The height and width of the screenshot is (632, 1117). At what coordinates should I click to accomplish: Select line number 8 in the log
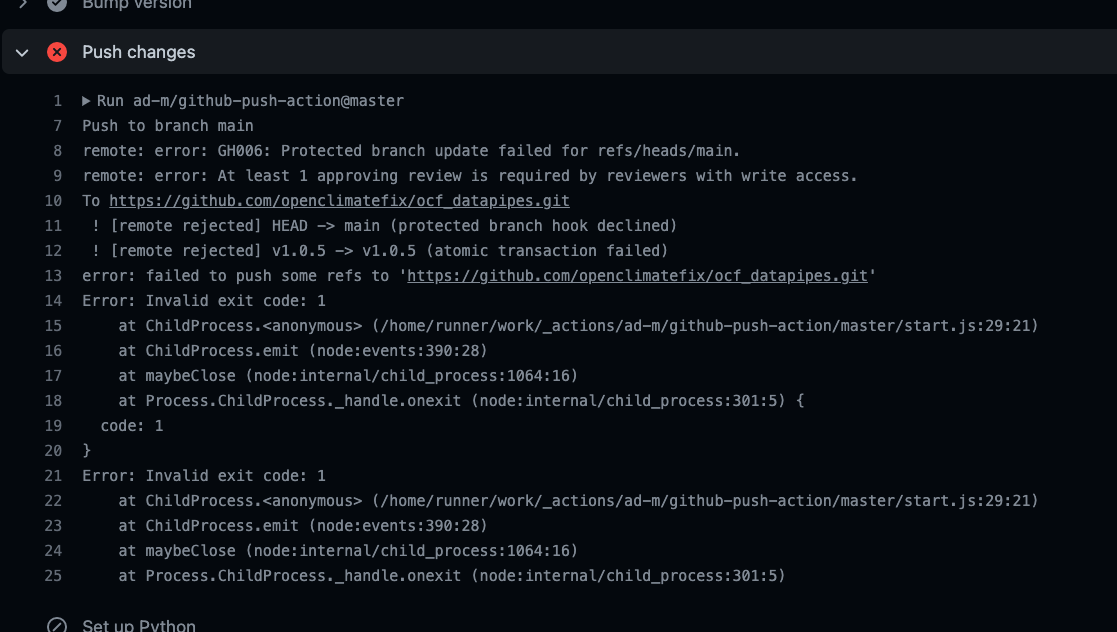(53, 150)
